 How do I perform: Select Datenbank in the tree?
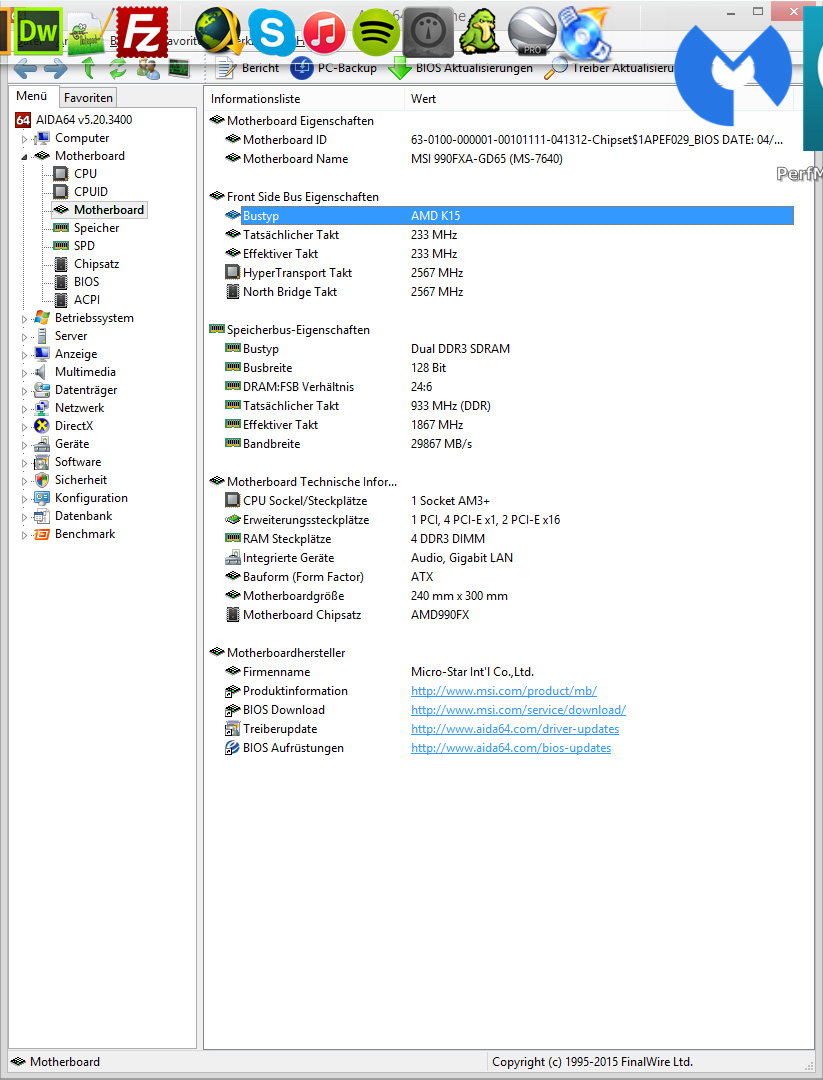83,516
